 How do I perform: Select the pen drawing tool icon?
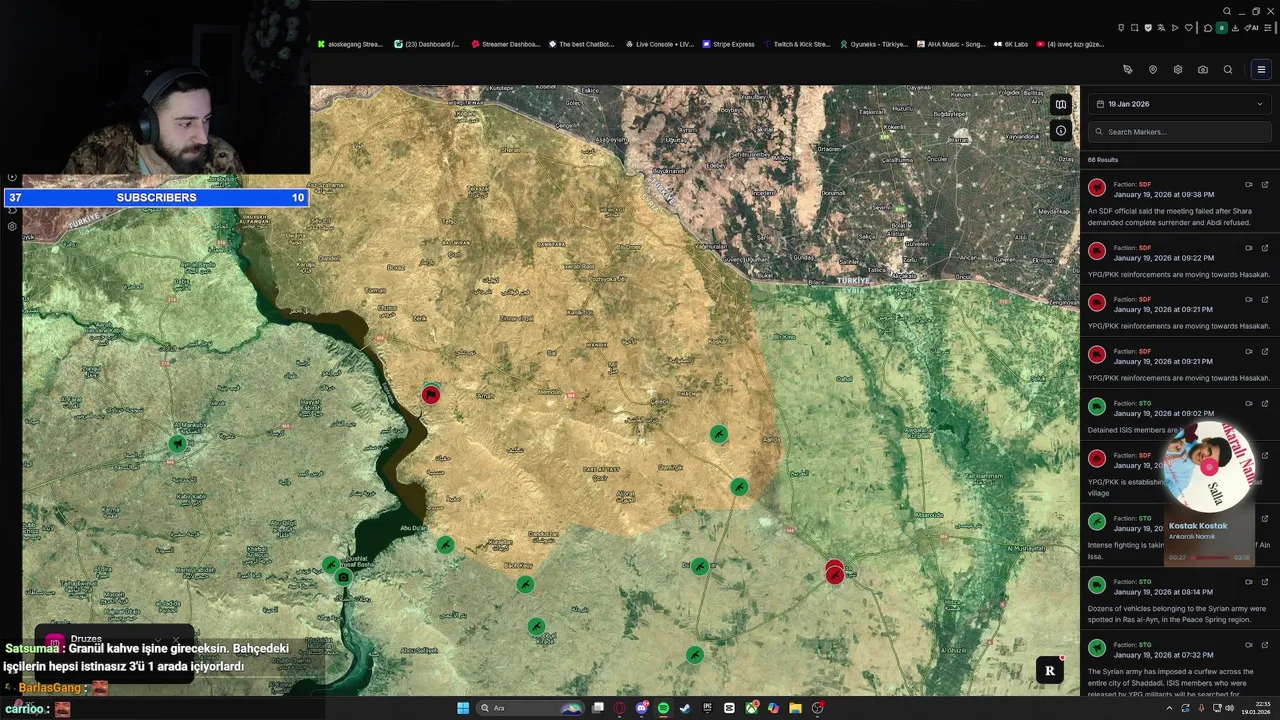coord(1127,70)
